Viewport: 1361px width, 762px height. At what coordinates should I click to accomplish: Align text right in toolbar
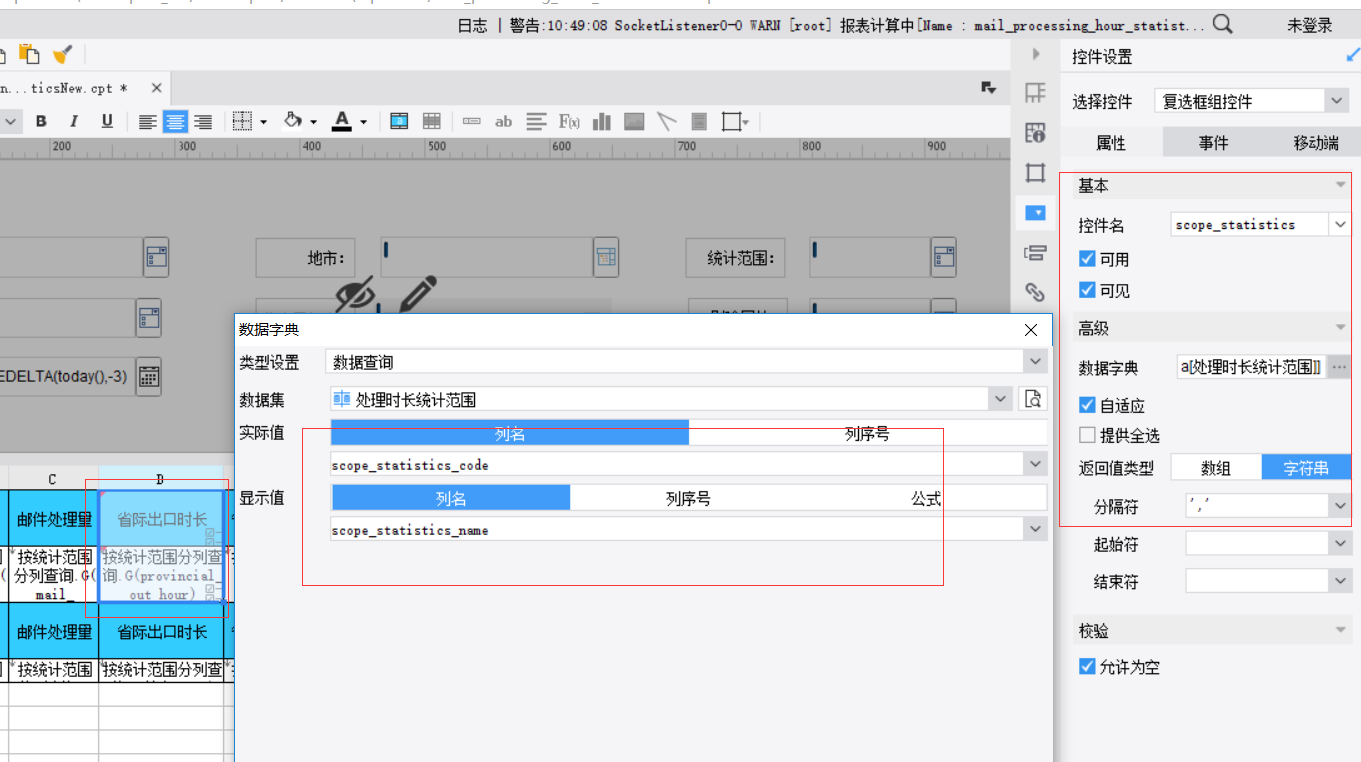(203, 122)
